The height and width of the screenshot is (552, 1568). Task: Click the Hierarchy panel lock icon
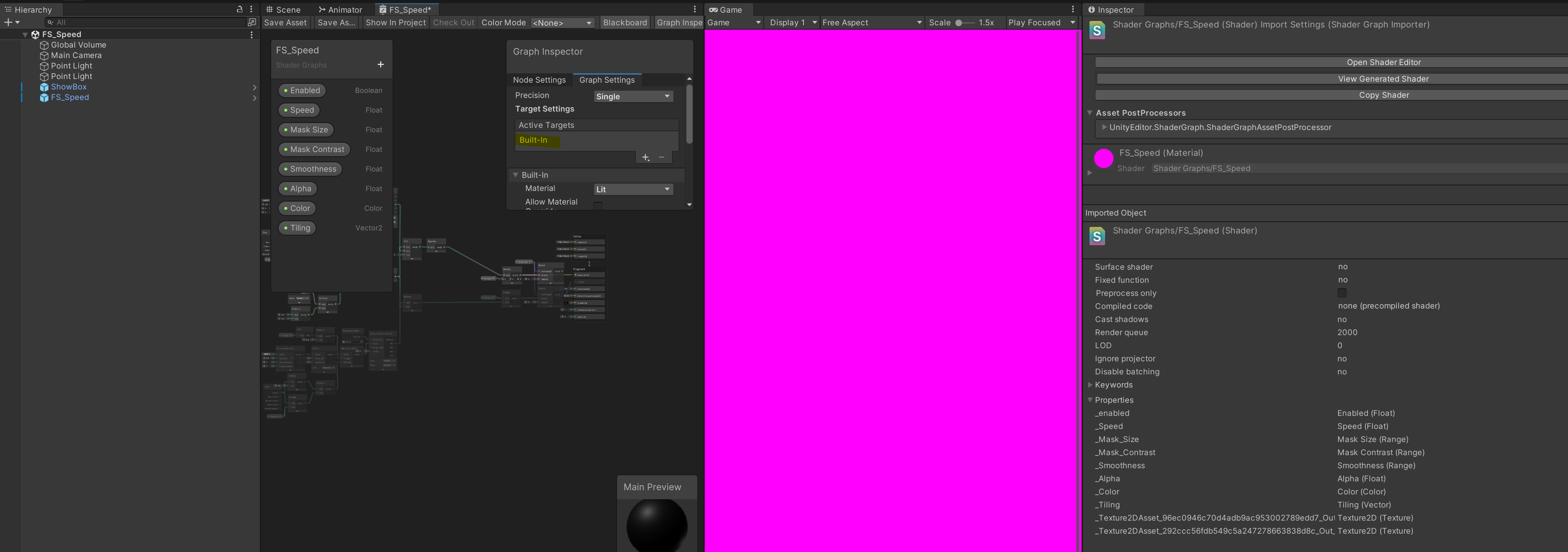[239, 9]
